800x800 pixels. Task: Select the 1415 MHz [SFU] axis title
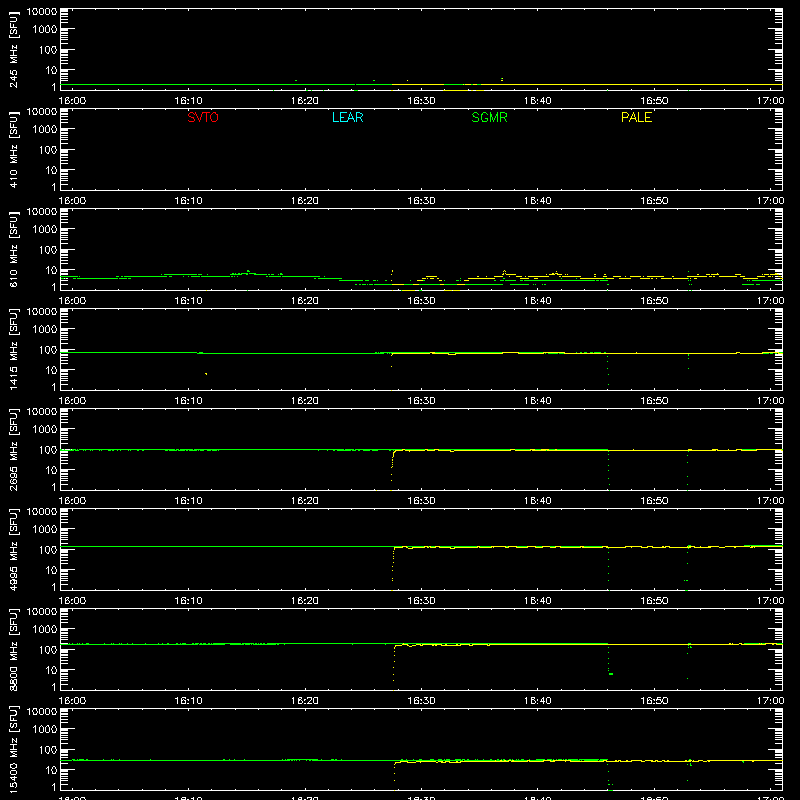pos(14,349)
